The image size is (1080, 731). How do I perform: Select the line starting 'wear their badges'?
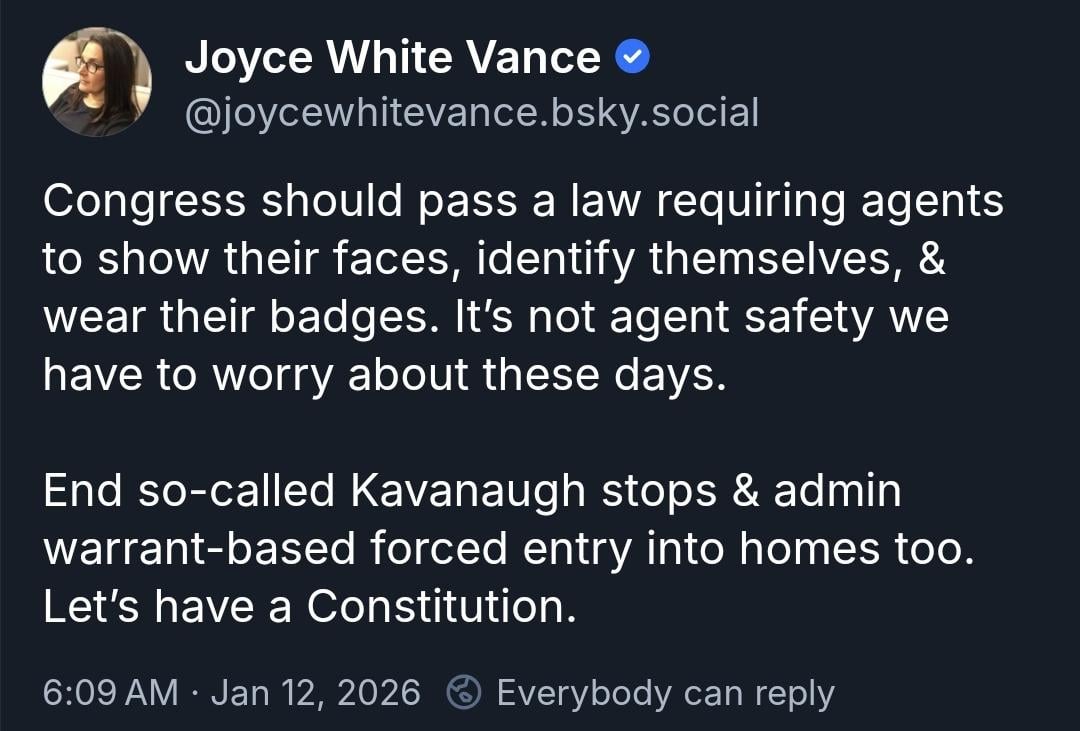[x=495, y=318]
